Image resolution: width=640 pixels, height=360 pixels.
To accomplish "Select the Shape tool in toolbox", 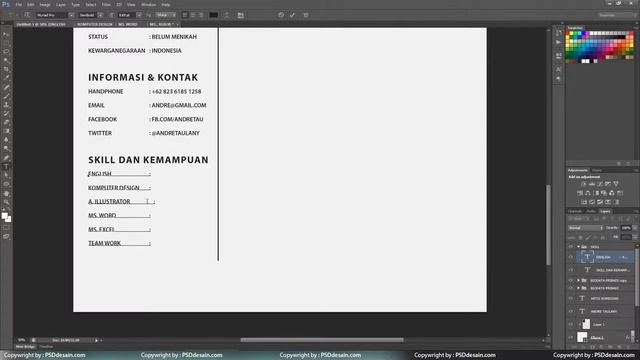I will pyautogui.click(x=6, y=184).
